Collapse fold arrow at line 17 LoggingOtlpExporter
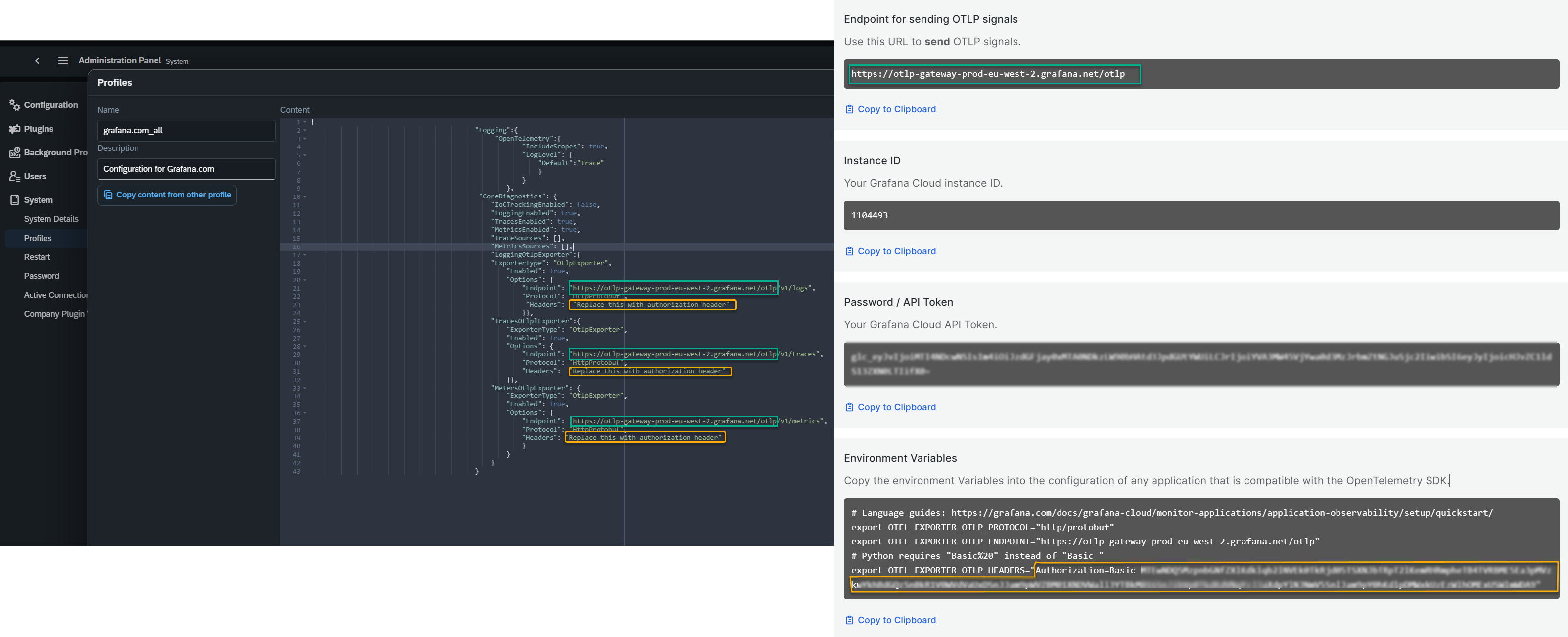The height and width of the screenshot is (637, 1568). coord(305,255)
